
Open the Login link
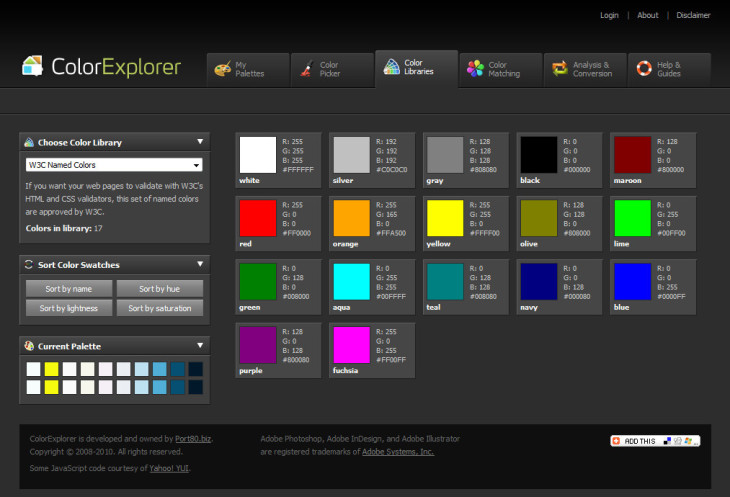point(609,16)
